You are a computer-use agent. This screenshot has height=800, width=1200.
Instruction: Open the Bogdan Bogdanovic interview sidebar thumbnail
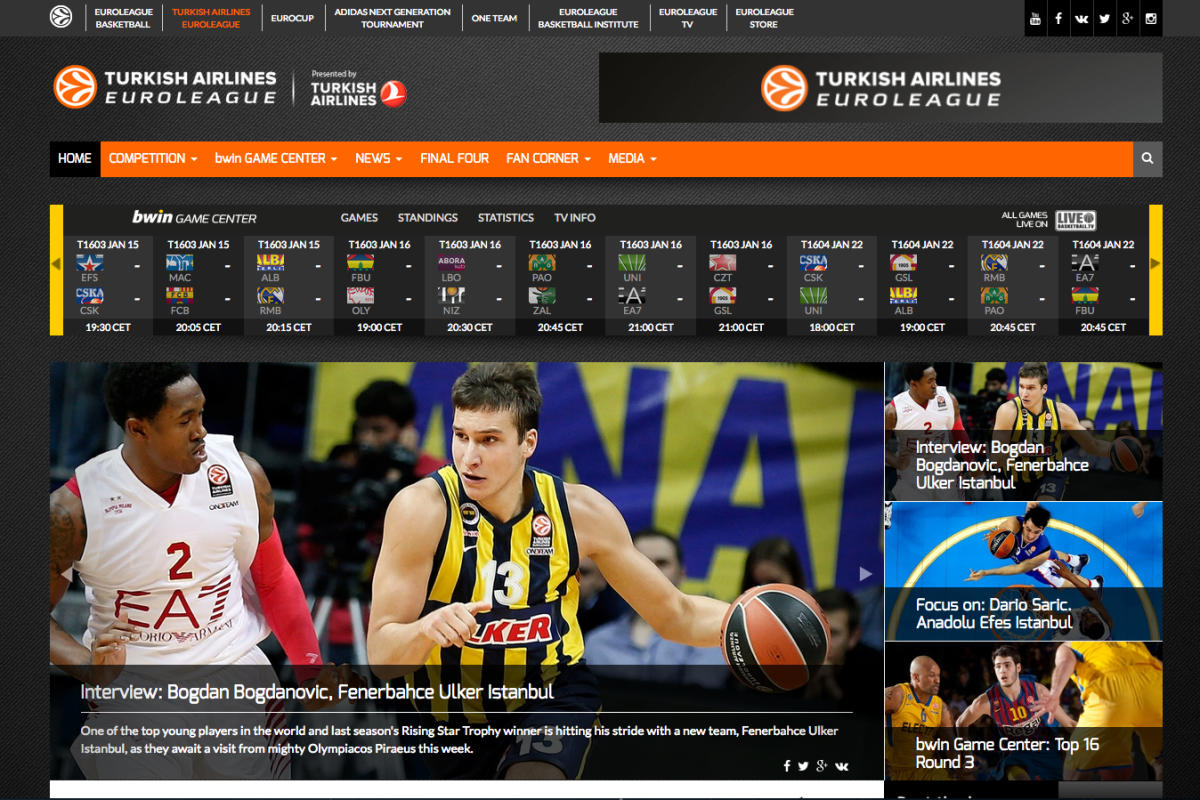coord(1023,431)
